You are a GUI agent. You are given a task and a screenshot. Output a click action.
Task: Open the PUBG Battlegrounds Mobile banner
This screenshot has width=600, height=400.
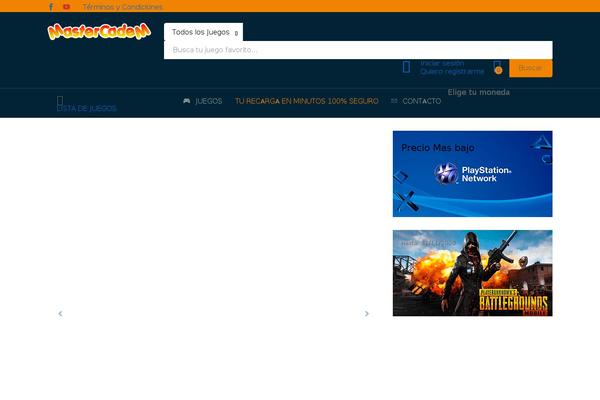(473, 273)
